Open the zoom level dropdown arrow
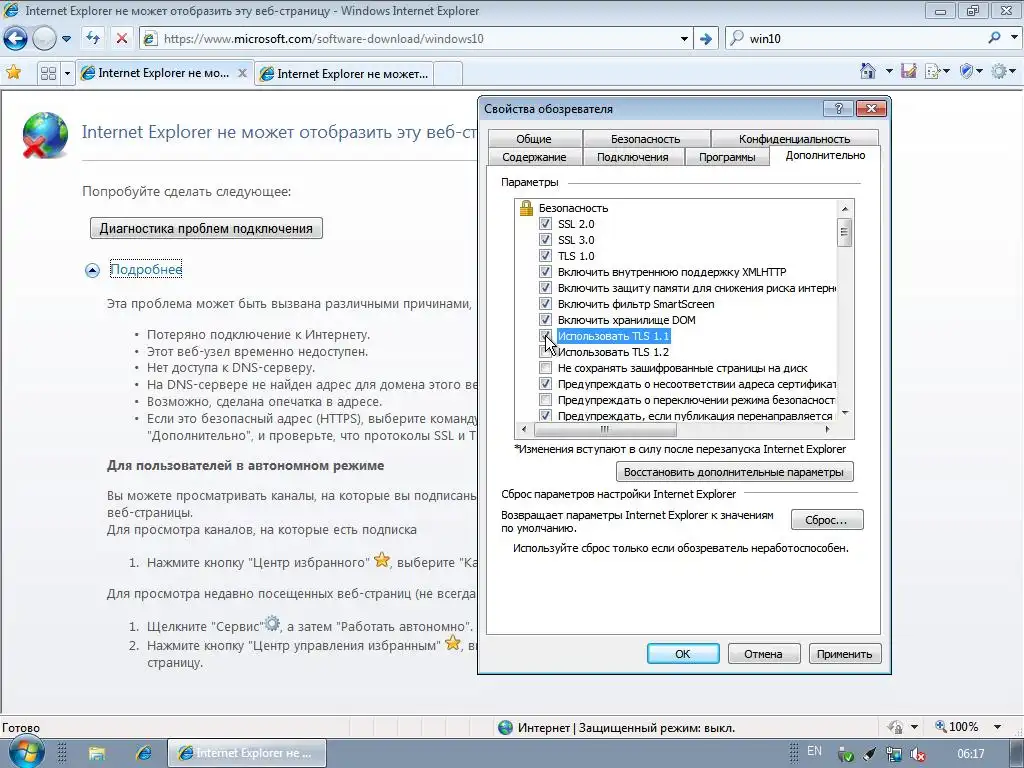 tap(997, 726)
